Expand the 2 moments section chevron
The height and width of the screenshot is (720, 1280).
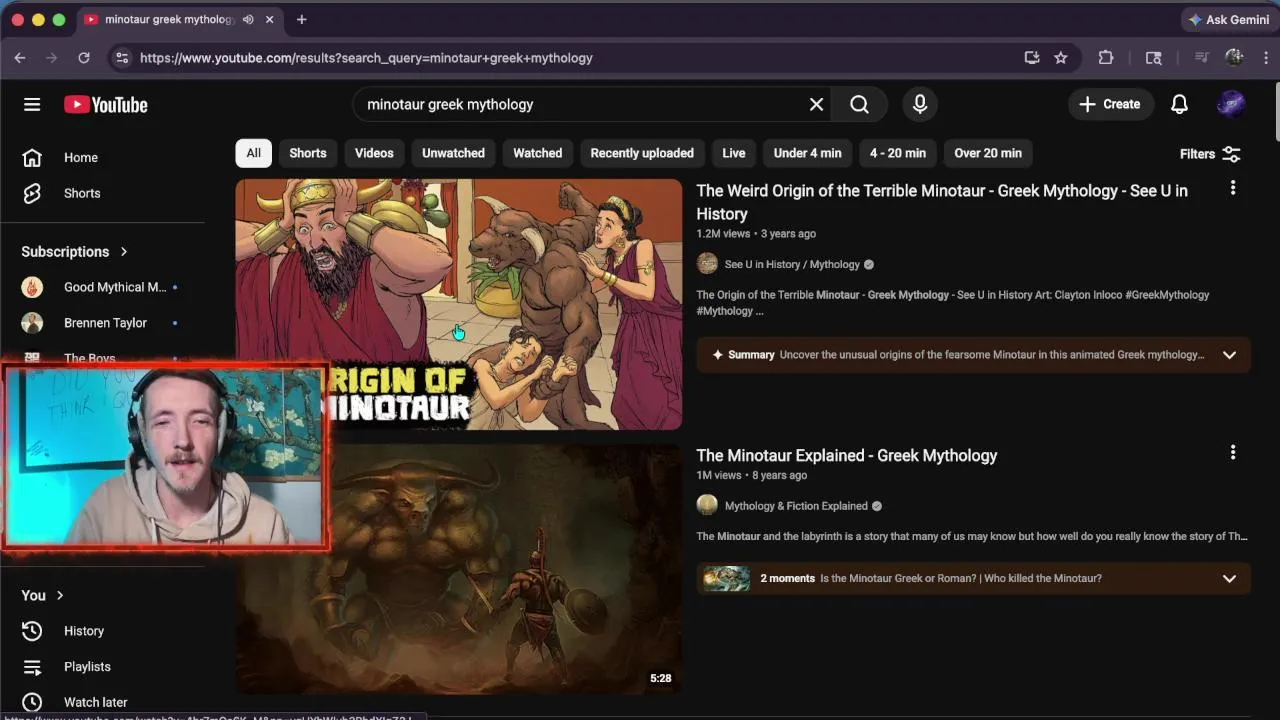(x=1229, y=578)
